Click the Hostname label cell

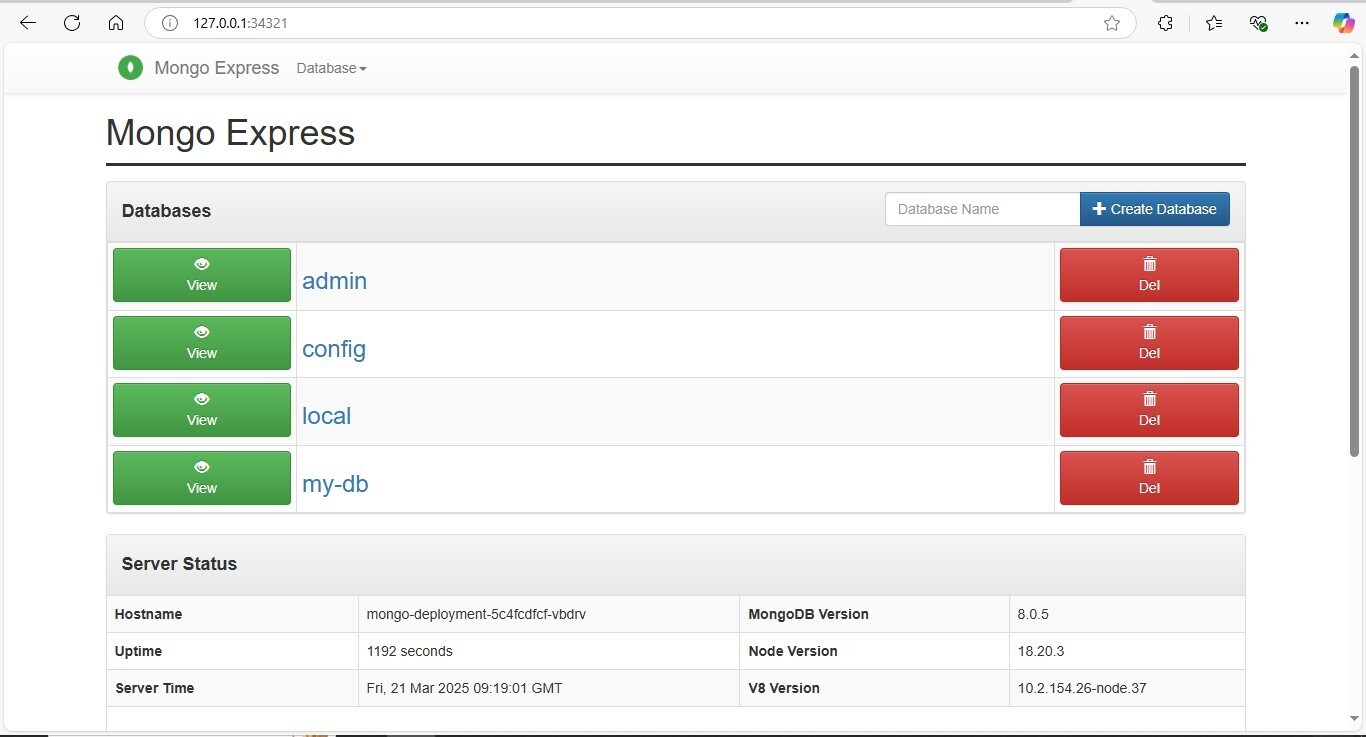[233, 614]
